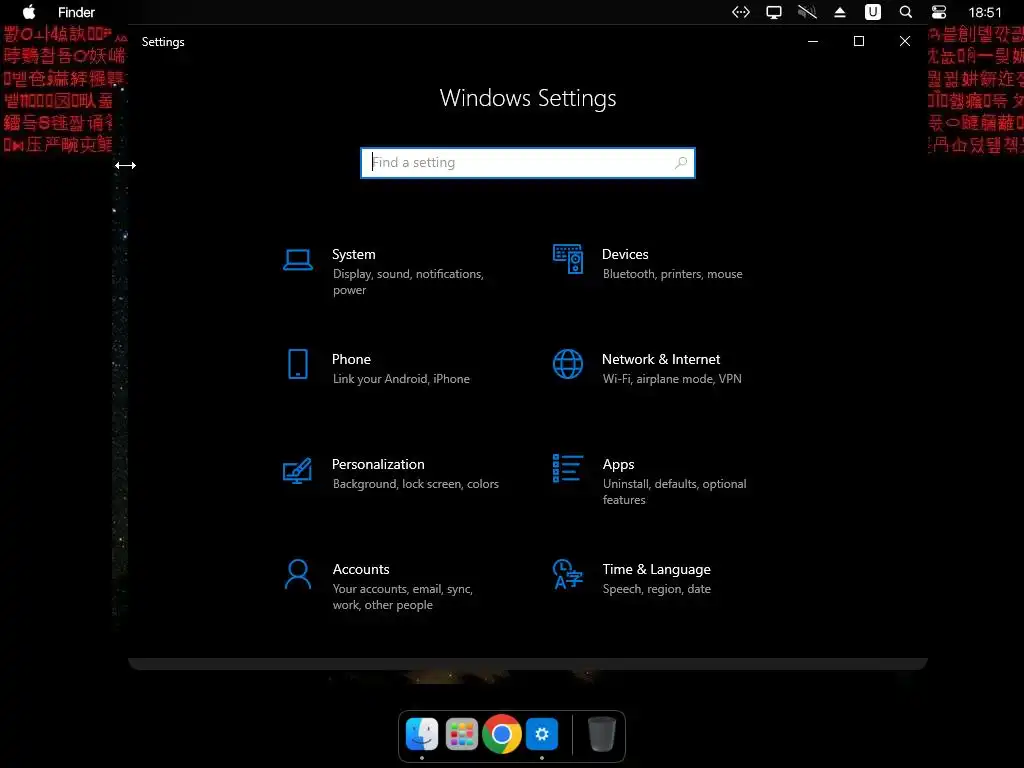Click the muted sound icon in menu bar

807,12
